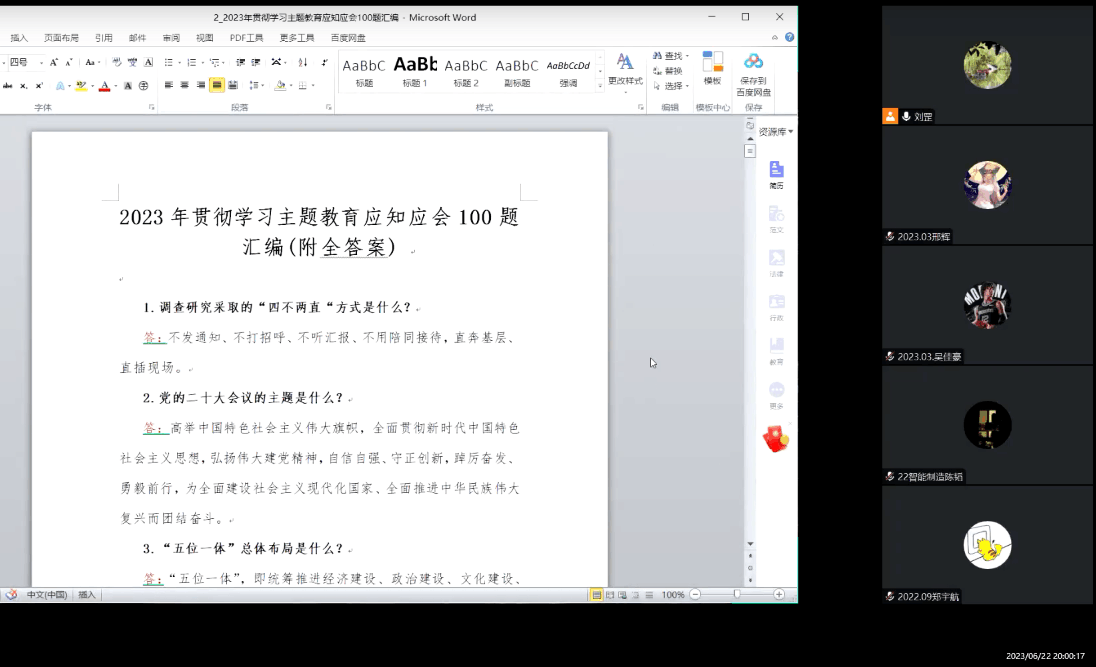The height and width of the screenshot is (667, 1096).
Task: Open Word help question mark icon
Action: (x=790, y=37)
